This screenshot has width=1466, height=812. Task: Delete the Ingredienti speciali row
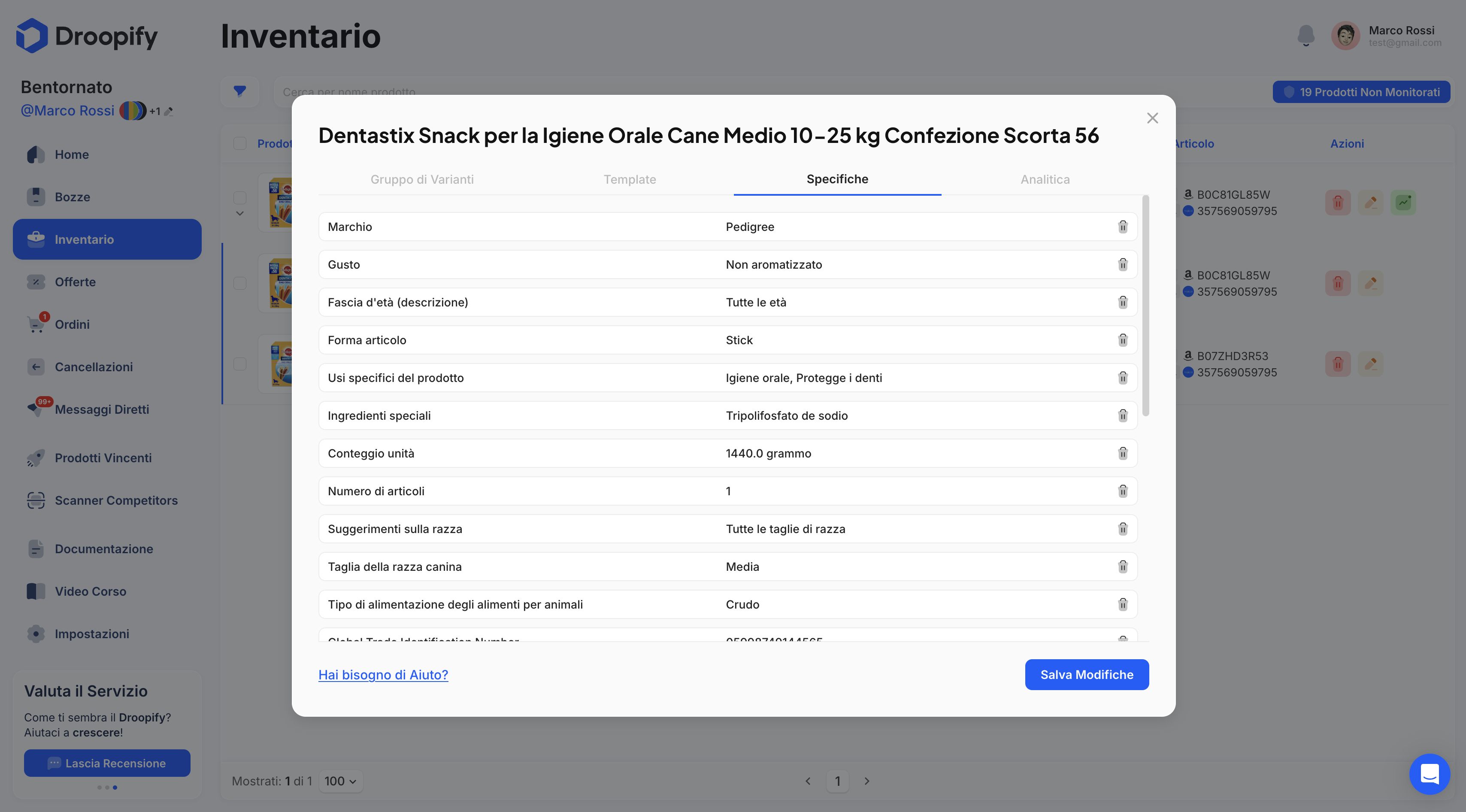(1122, 415)
